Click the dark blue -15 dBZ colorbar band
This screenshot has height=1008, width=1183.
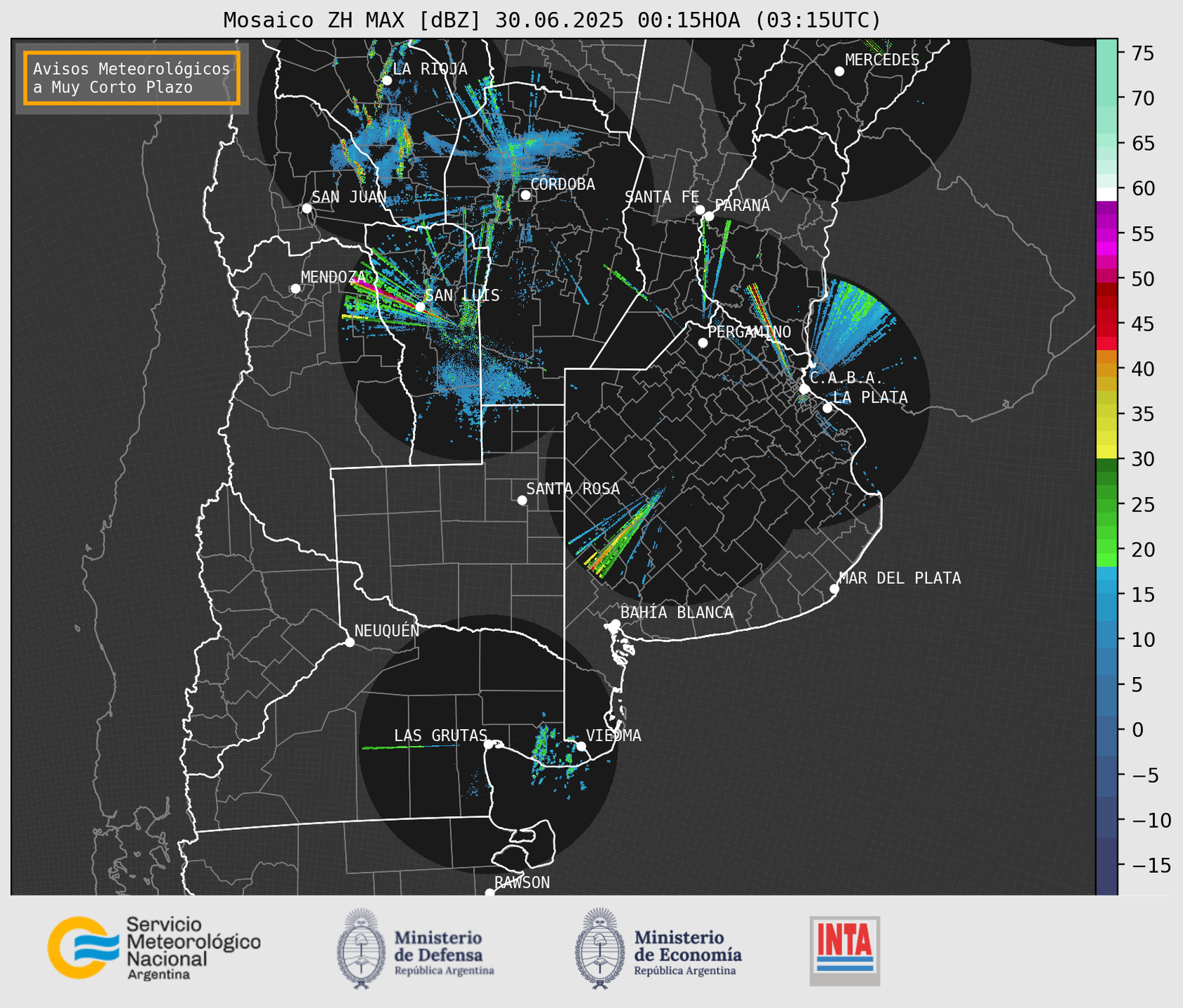1107,865
